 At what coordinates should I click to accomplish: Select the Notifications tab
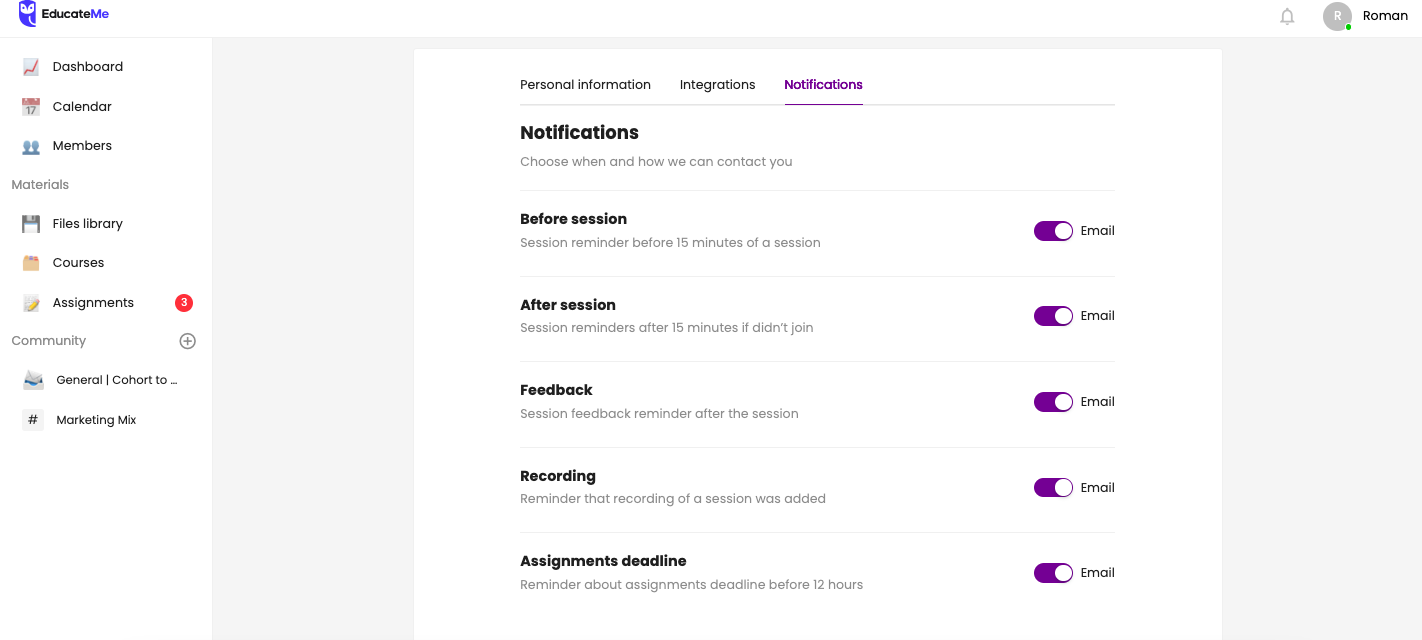click(823, 84)
